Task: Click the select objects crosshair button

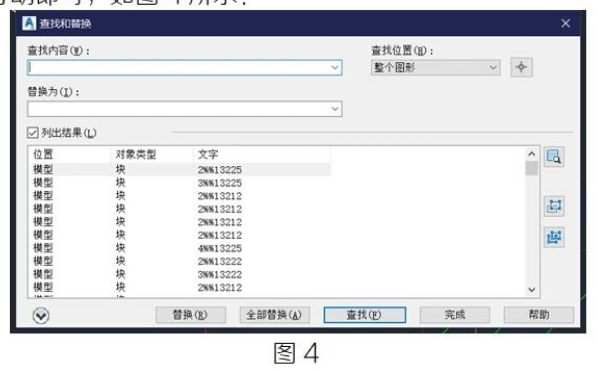Action: pyautogui.click(x=521, y=68)
